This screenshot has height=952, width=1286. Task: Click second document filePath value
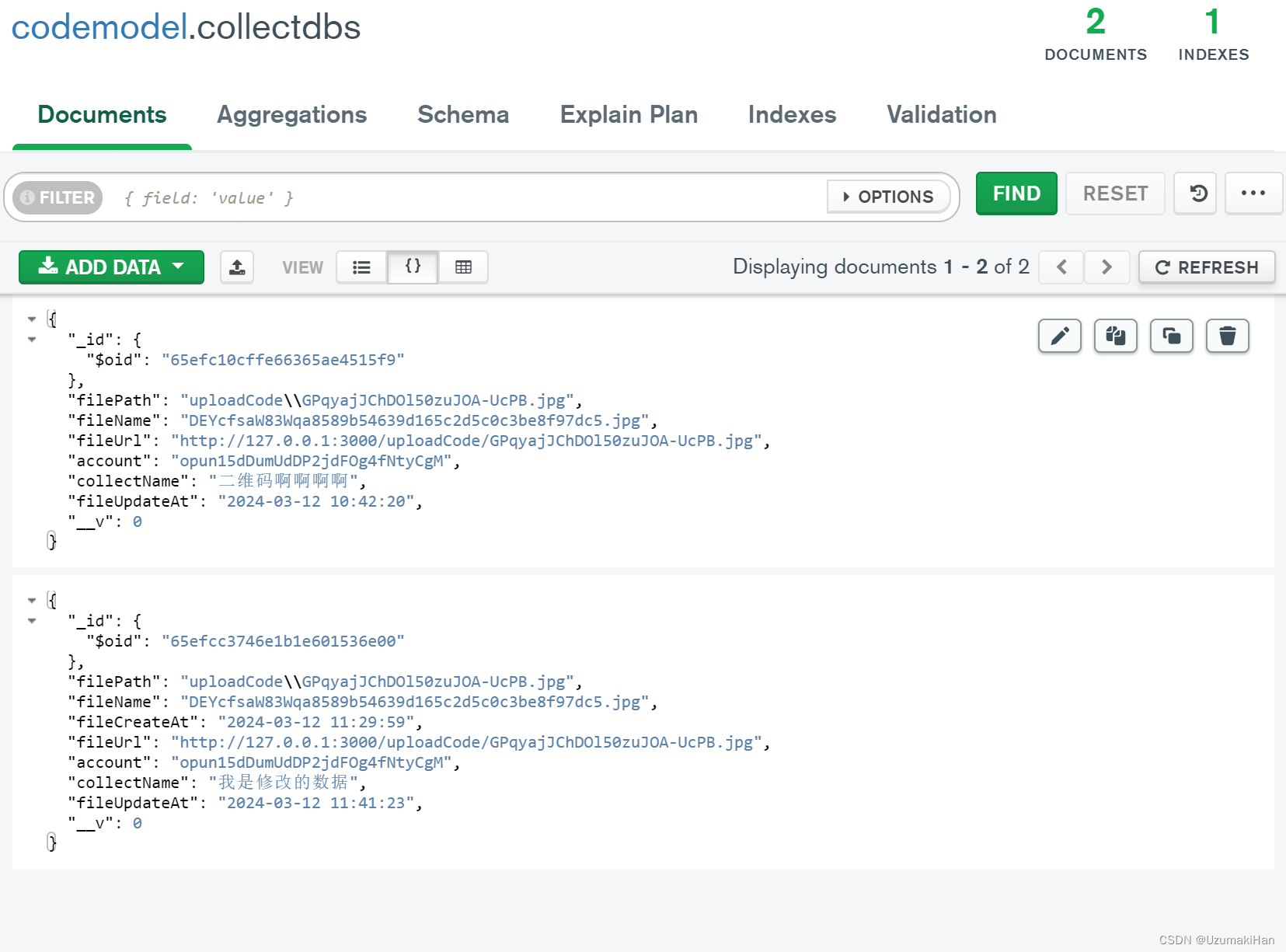[x=378, y=682]
